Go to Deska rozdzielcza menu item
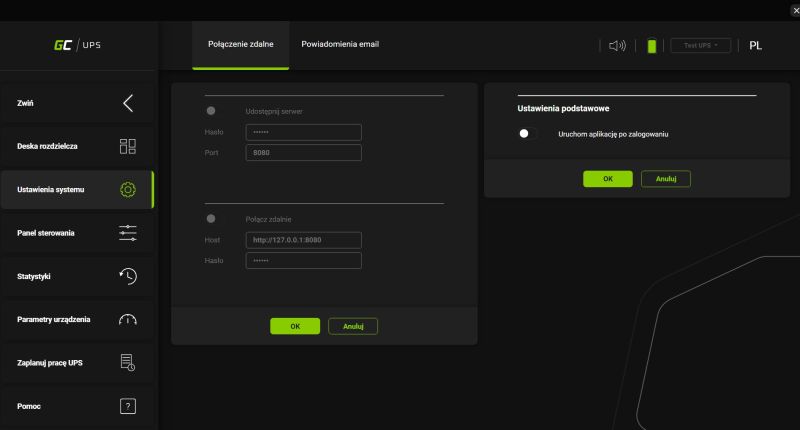The width and height of the screenshot is (800, 430). pos(77,146)
